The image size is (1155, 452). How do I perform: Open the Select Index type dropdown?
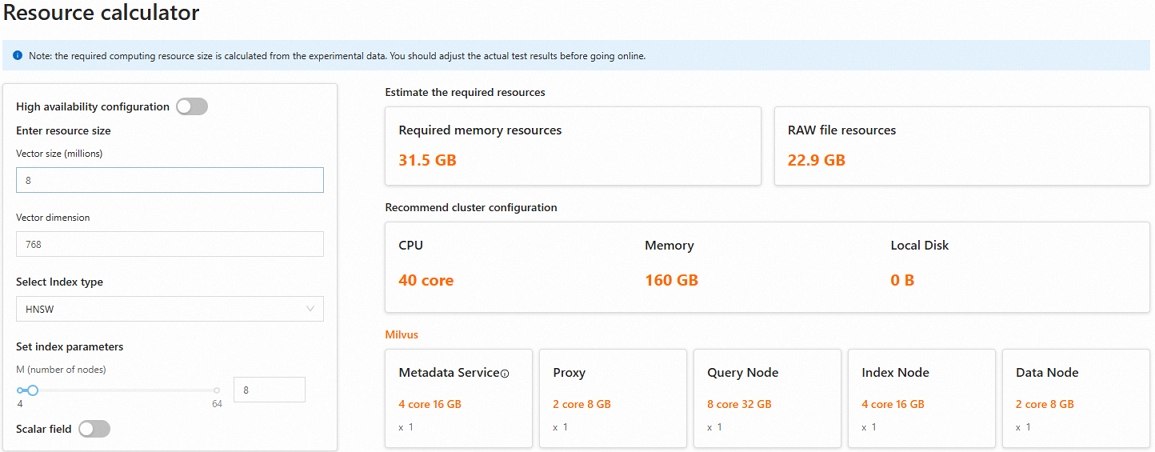tap(170, 309)
